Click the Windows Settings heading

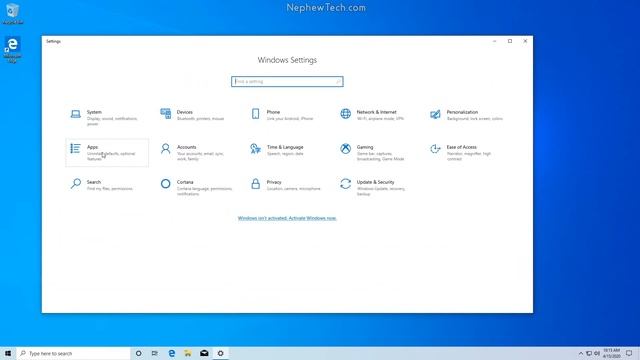click(x=287, y=60)
